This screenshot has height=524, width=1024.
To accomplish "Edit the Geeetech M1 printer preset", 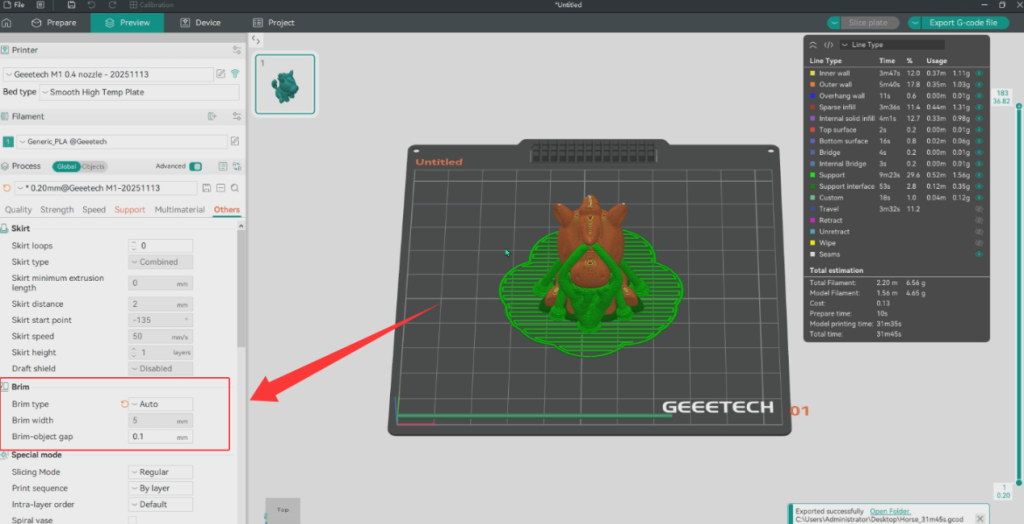I will coord(221,73).
